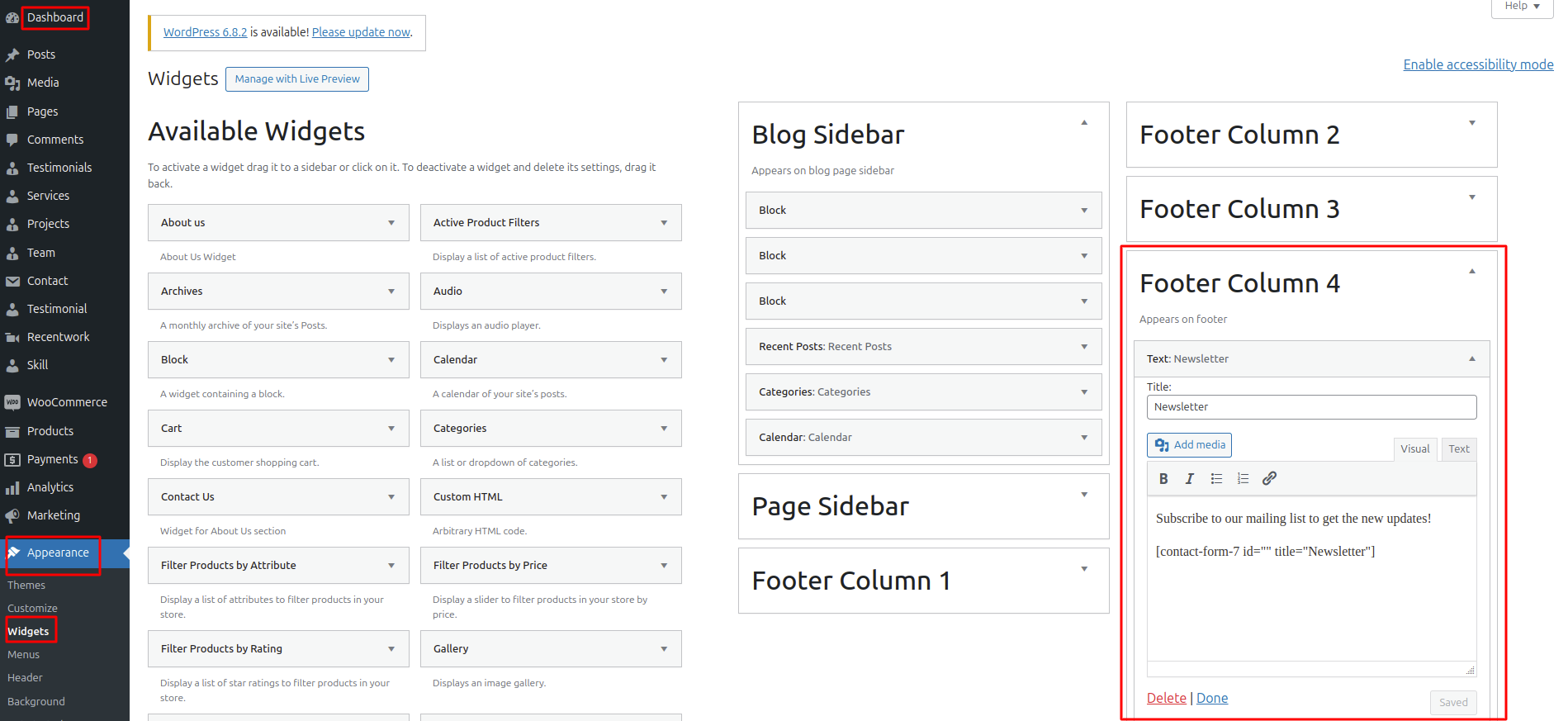Open Analytics via its bar chart icon

coord(13,487)
